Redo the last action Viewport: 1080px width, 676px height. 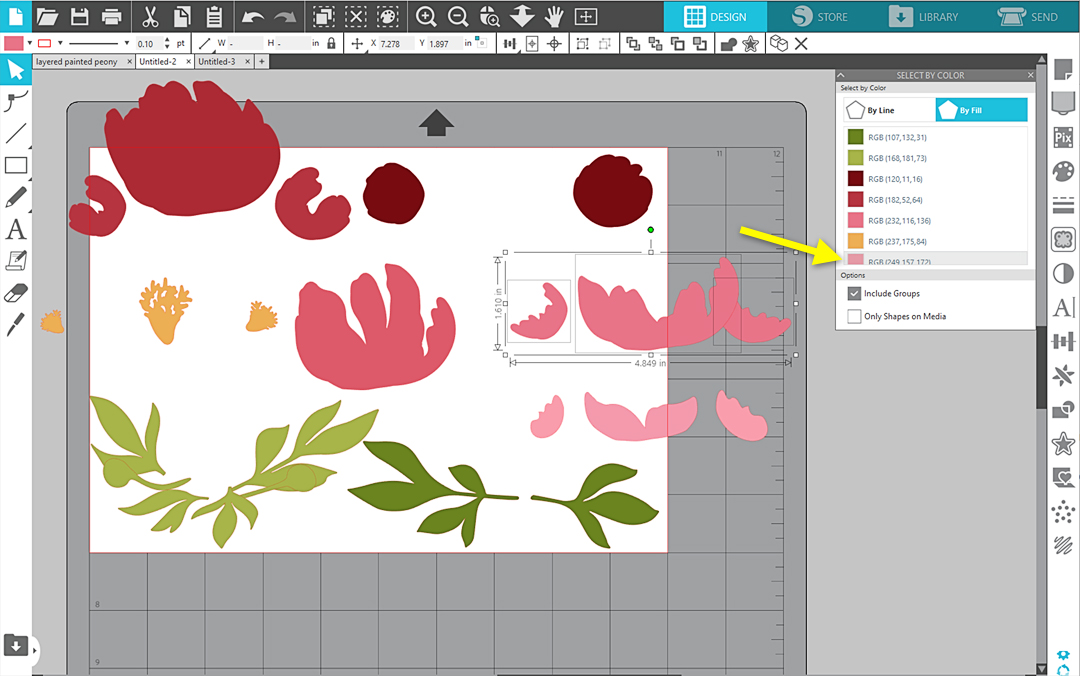[x=284, y=17]
